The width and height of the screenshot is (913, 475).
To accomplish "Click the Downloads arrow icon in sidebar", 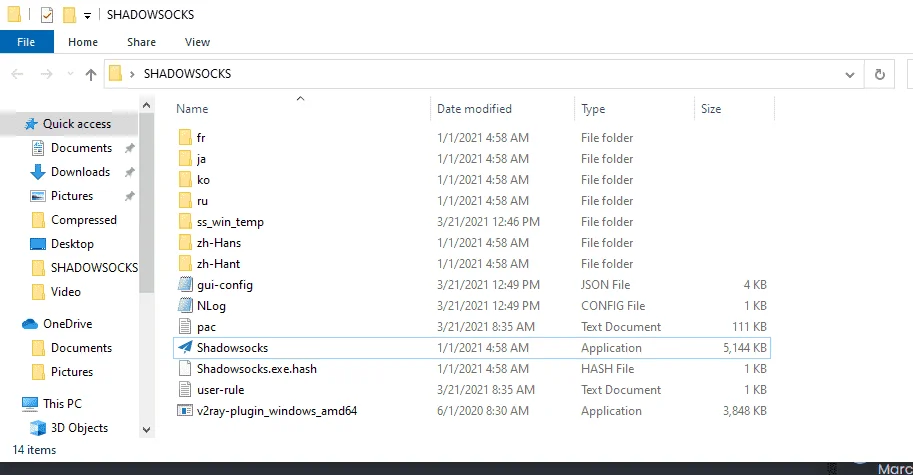I will [x=37, y=172].
